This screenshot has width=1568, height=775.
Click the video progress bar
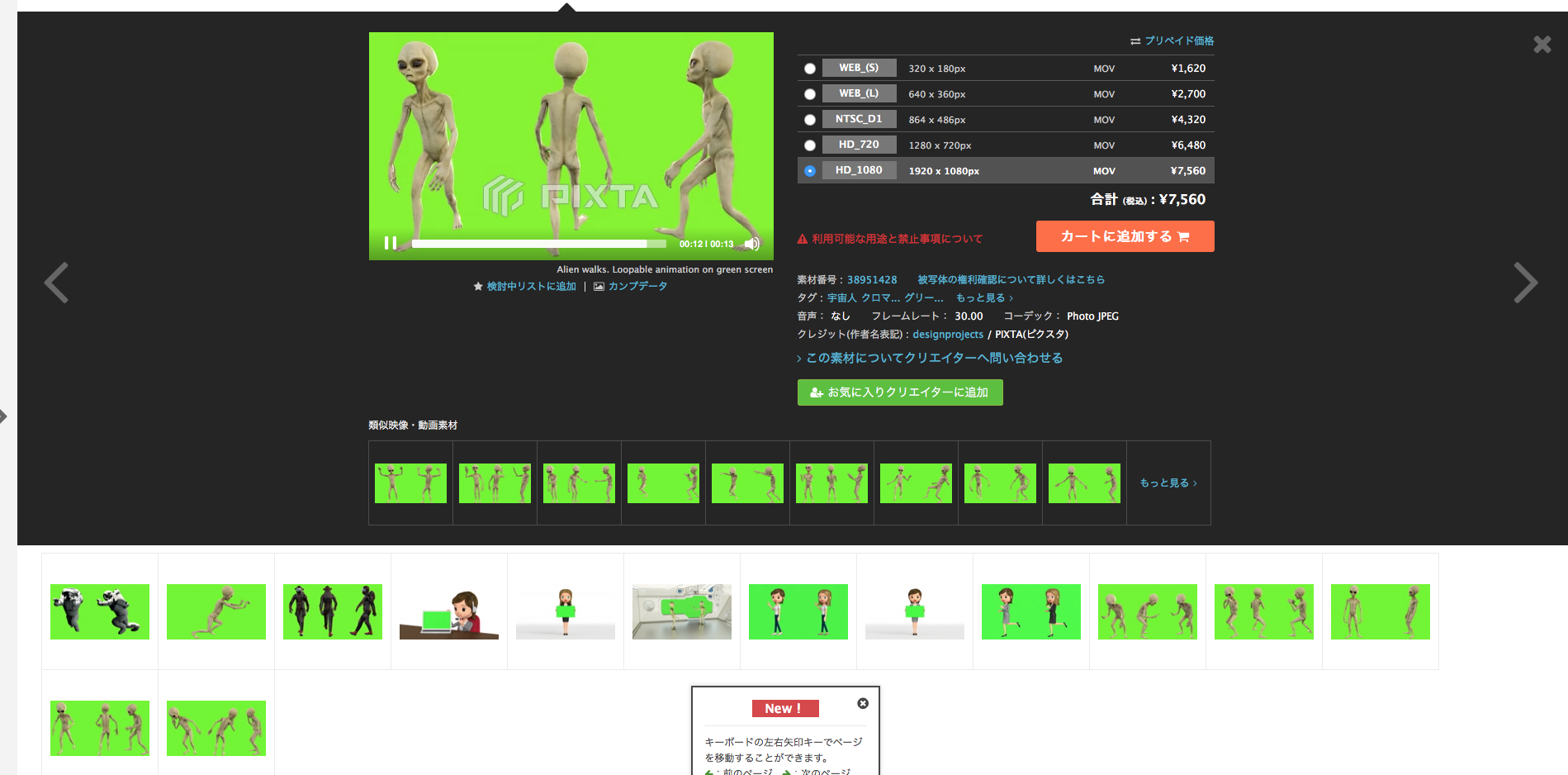538,244
